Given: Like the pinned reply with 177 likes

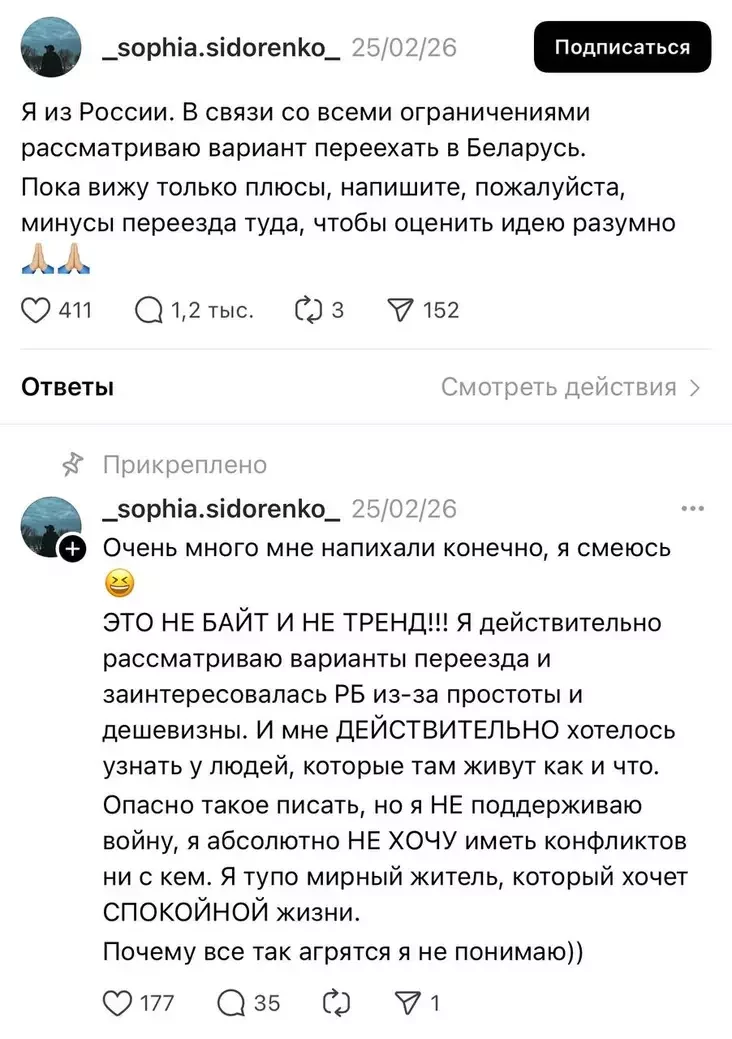Looking at the screenshot, I should click(x=118, y=1002).
